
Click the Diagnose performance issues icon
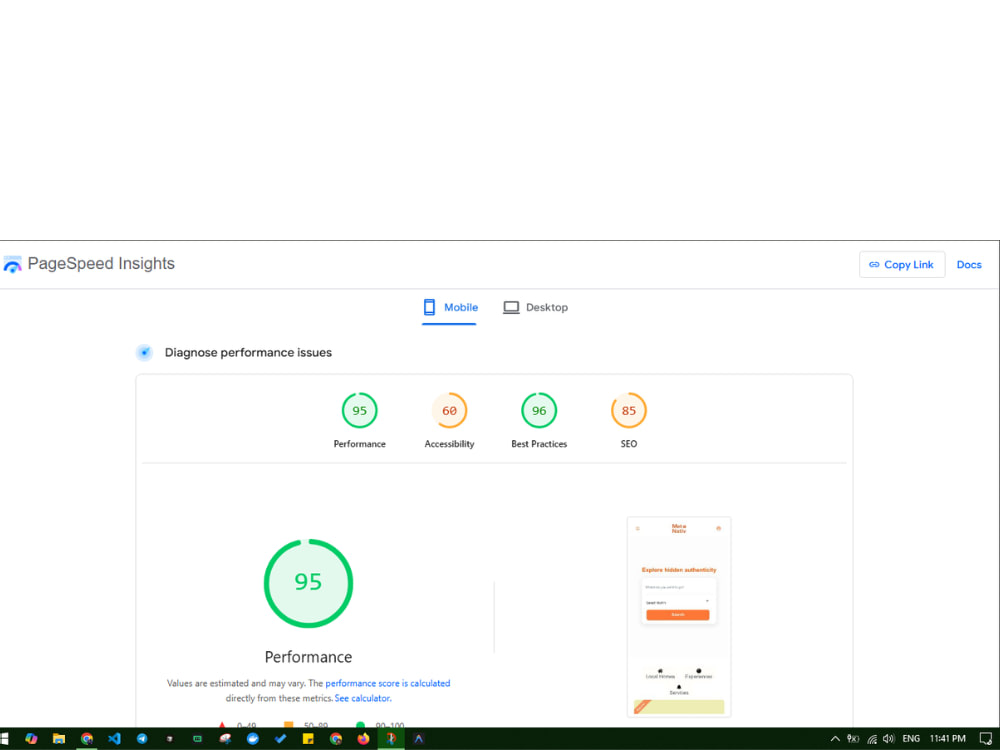tap(145, 352)
